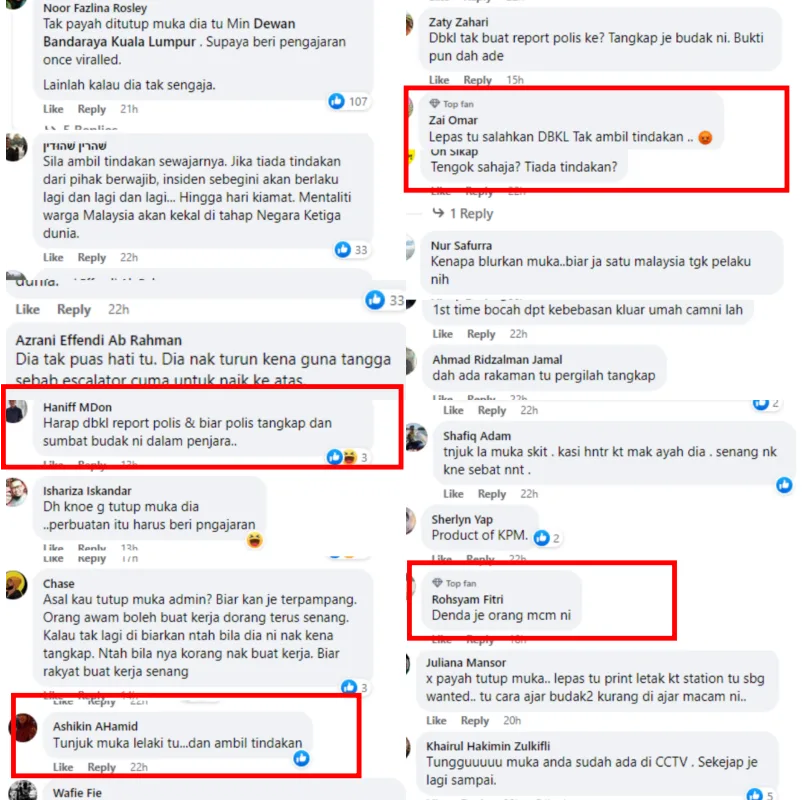Click Shafiq Adam's profile picture
This screenshot has height=800, width=806.
(x=416, y=437)
